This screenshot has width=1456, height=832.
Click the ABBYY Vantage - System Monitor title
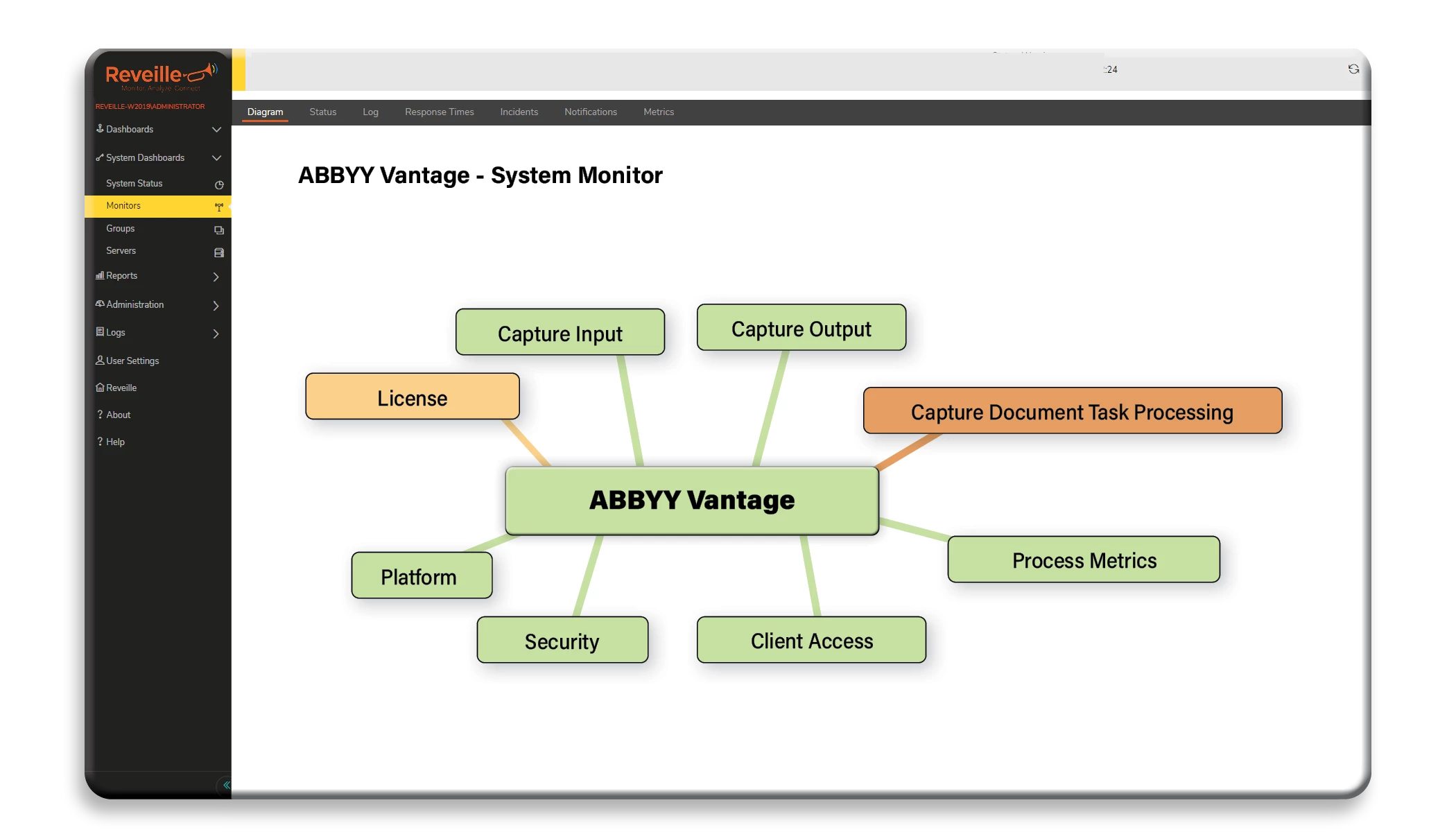480,175
